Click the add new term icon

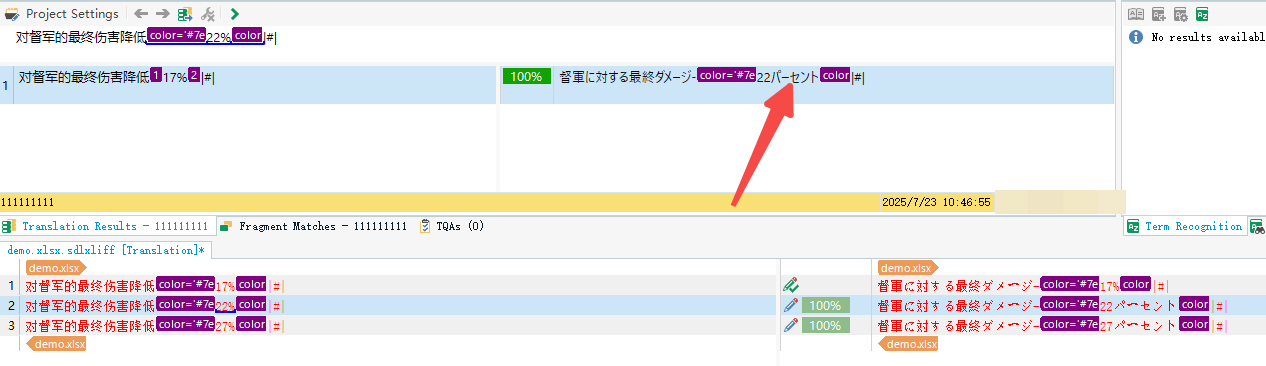[x=1159, y=14]
